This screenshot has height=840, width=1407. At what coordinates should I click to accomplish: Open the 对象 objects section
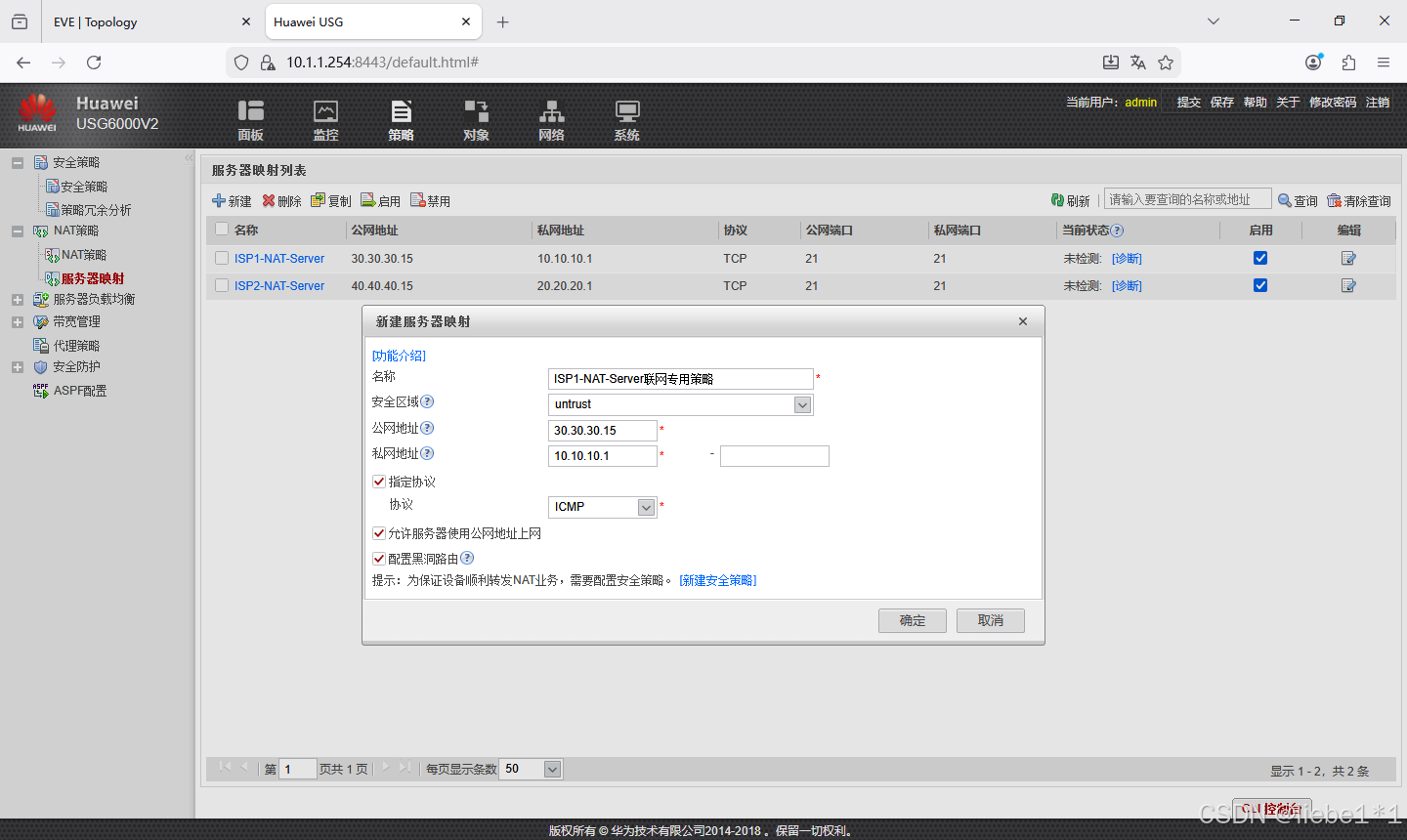point(476,117)
